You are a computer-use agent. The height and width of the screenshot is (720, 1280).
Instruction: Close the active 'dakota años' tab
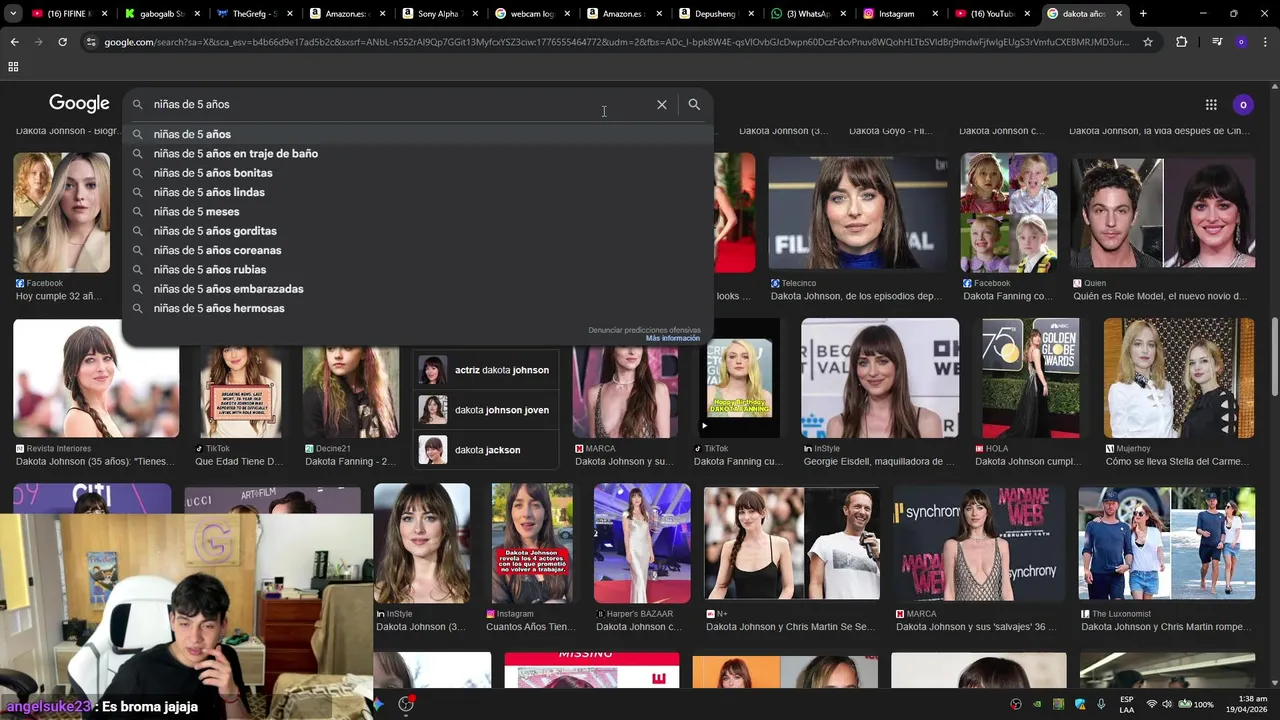pos(1119,14)
